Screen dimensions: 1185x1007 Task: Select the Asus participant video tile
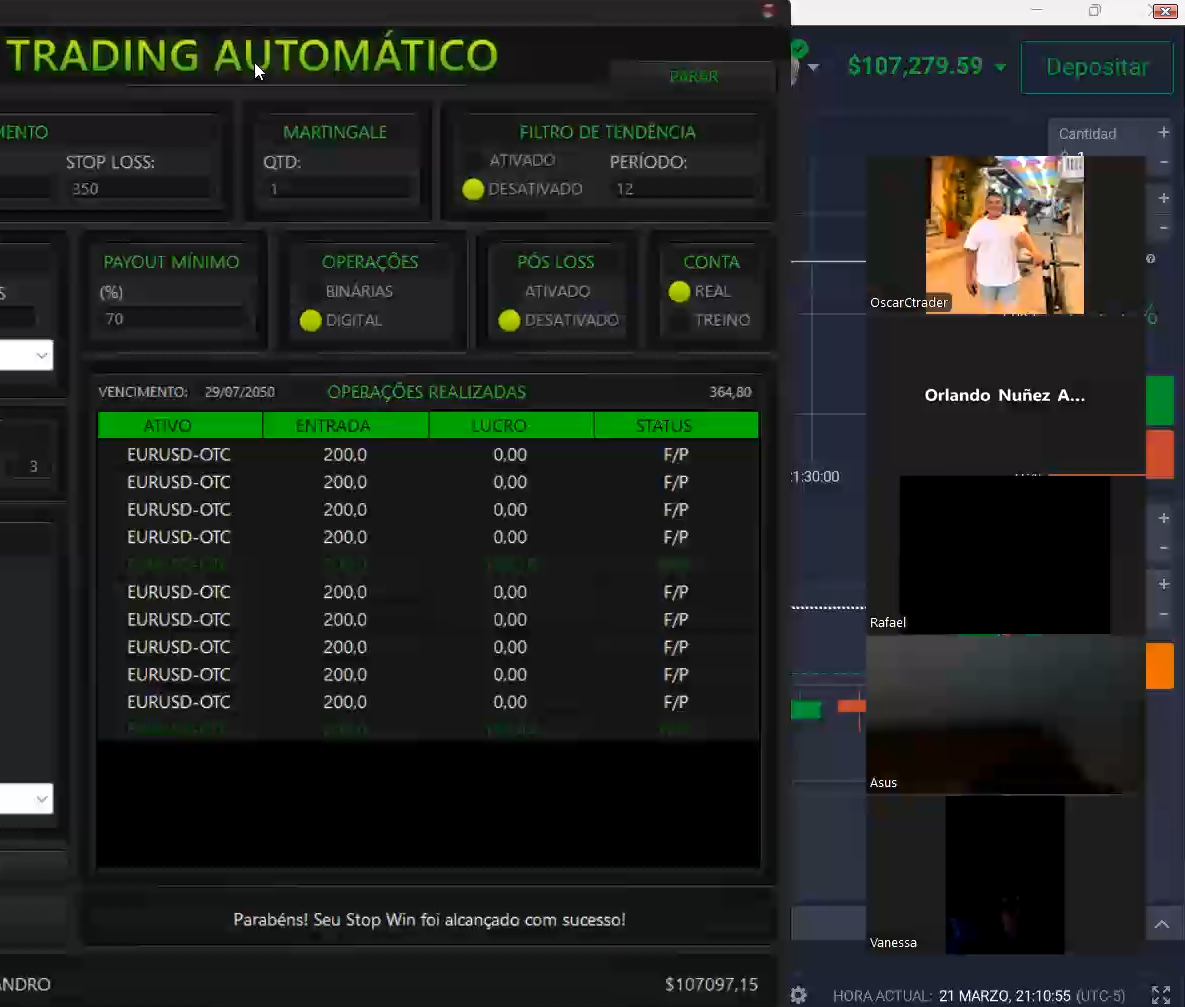click(1004, 714)
